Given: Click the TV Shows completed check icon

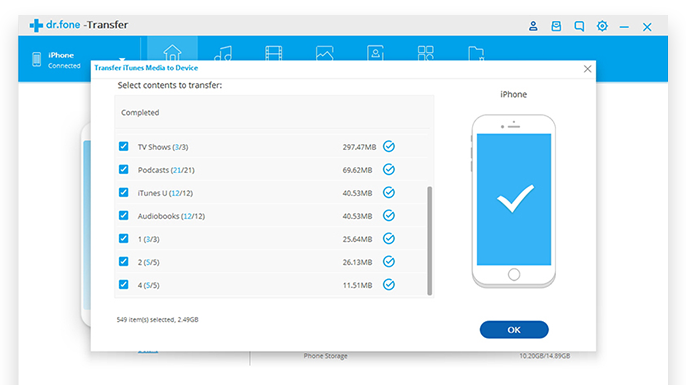Looking at the screenshot, I should [389, 147].
